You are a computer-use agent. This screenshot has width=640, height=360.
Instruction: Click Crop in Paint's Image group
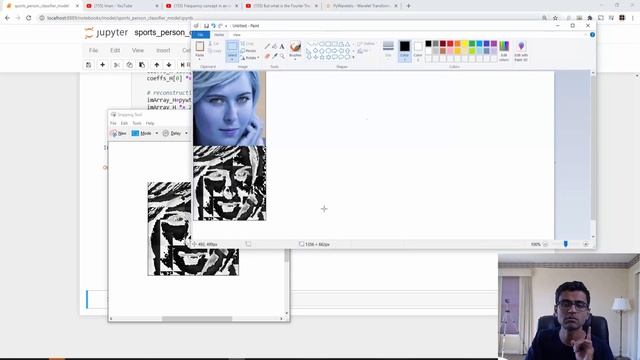[247, 44]
